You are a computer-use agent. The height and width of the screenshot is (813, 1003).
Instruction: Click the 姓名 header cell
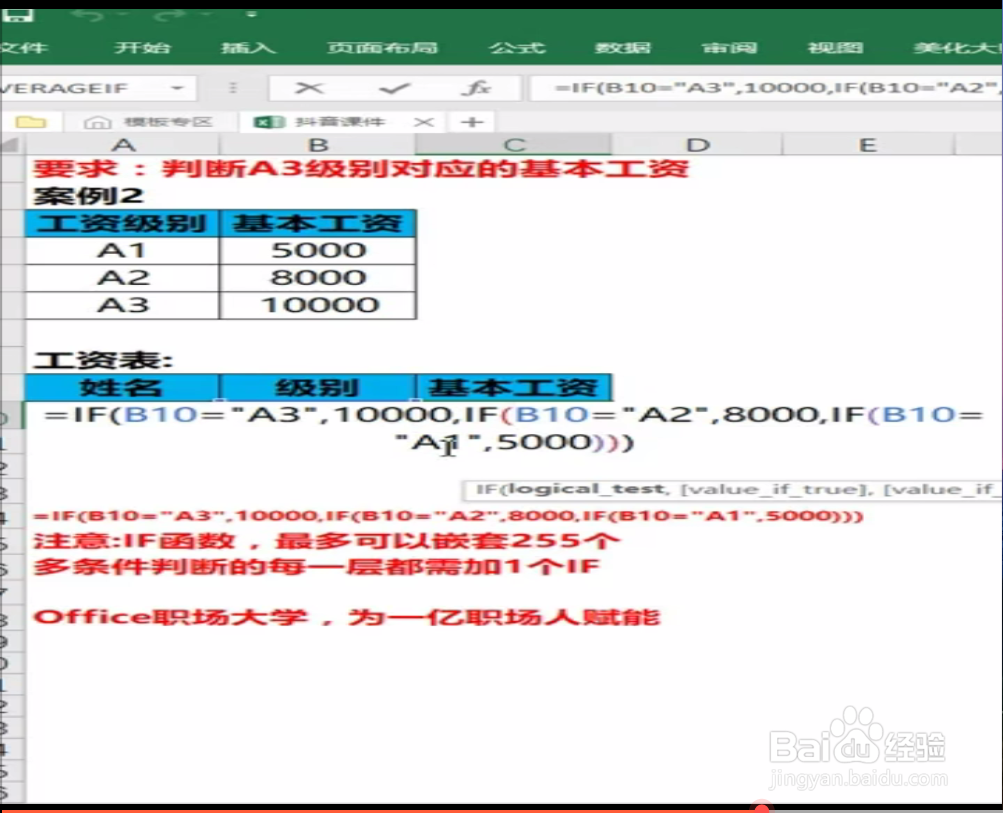click(122, 387)
